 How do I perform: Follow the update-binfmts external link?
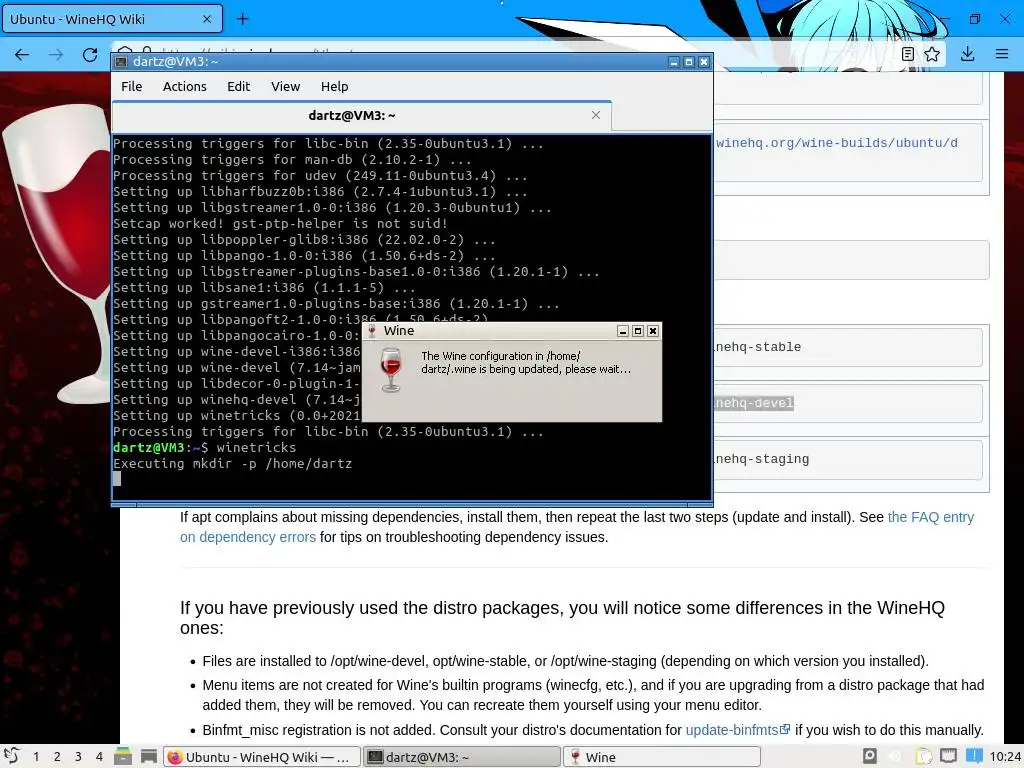click(738, 730)
